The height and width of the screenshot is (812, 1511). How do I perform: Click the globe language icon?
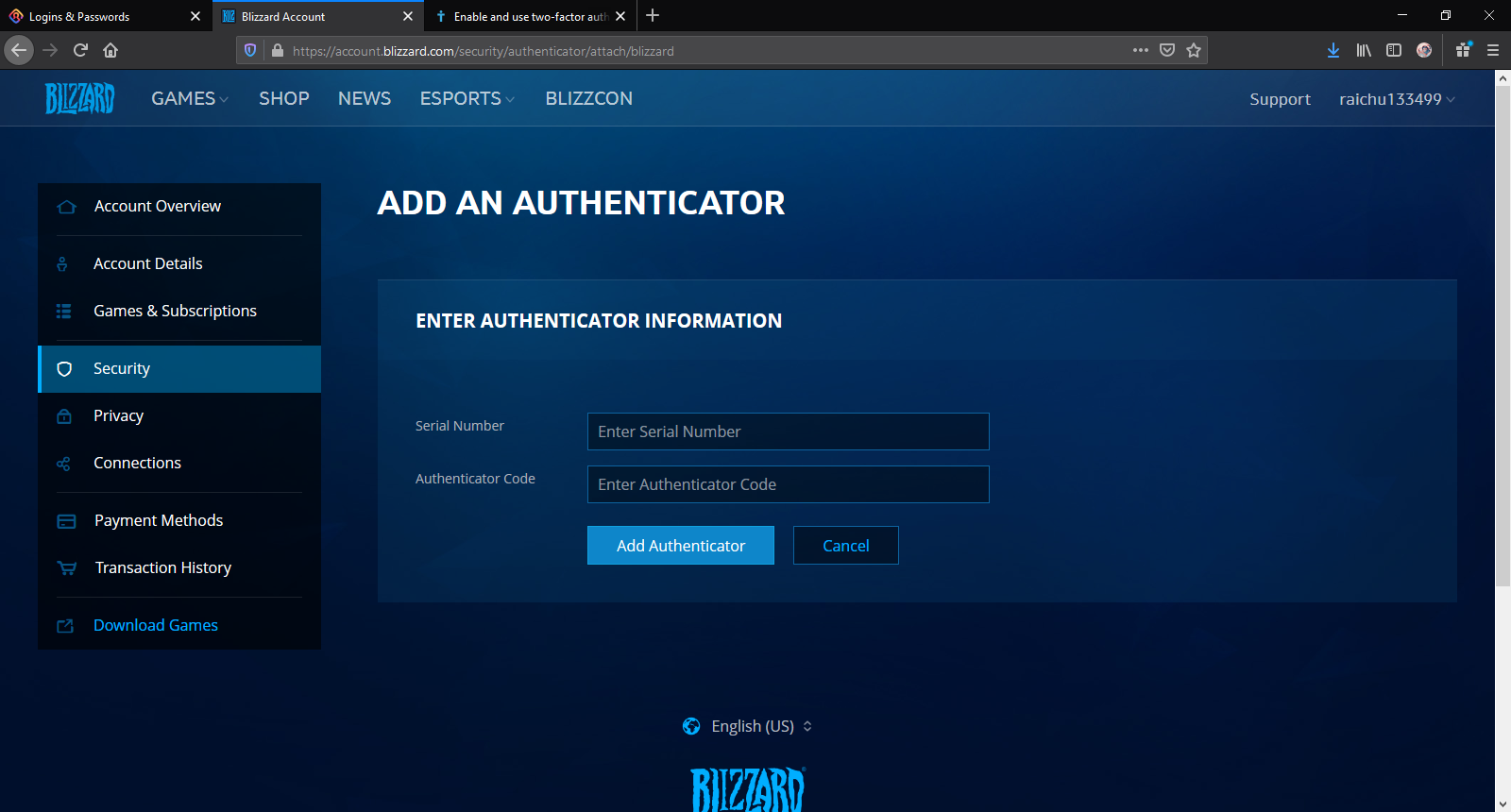point(691,726)
